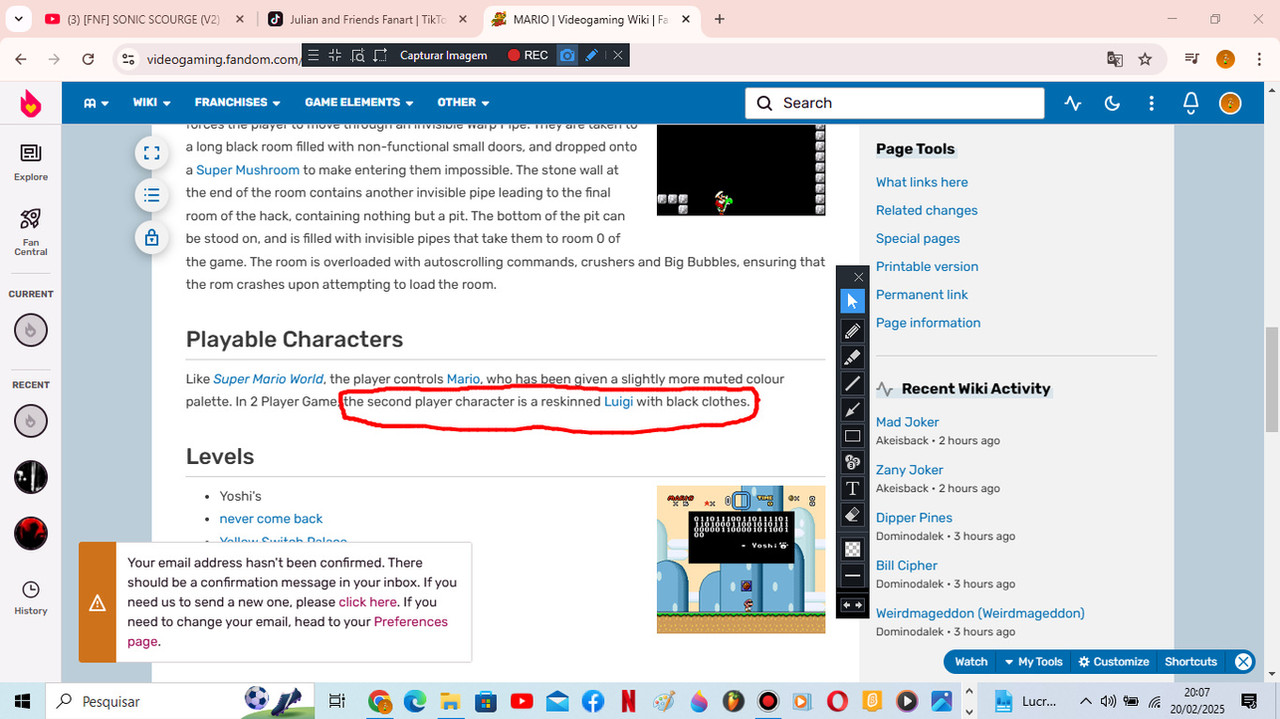
Task: Expand the My Tools menu
Action: [1033, 662]
